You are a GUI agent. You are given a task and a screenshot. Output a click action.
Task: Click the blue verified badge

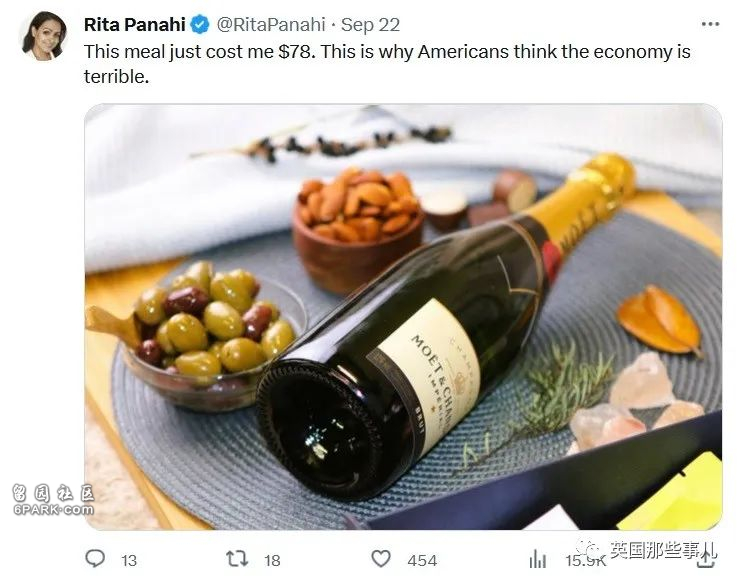tap(200, 25)
